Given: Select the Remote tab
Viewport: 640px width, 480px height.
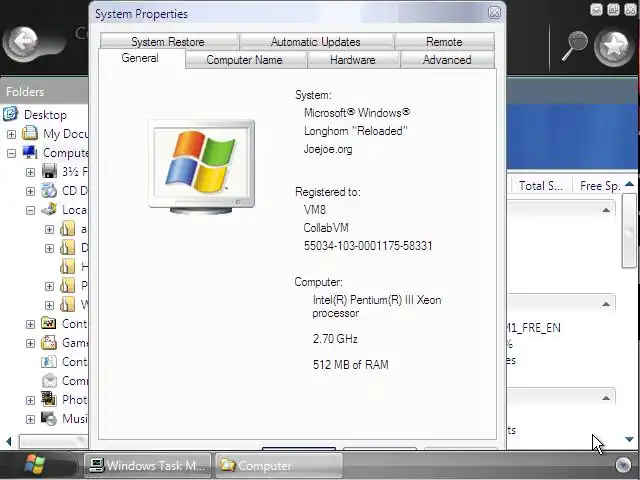Looking at the screenshot, I should point(444,42).
